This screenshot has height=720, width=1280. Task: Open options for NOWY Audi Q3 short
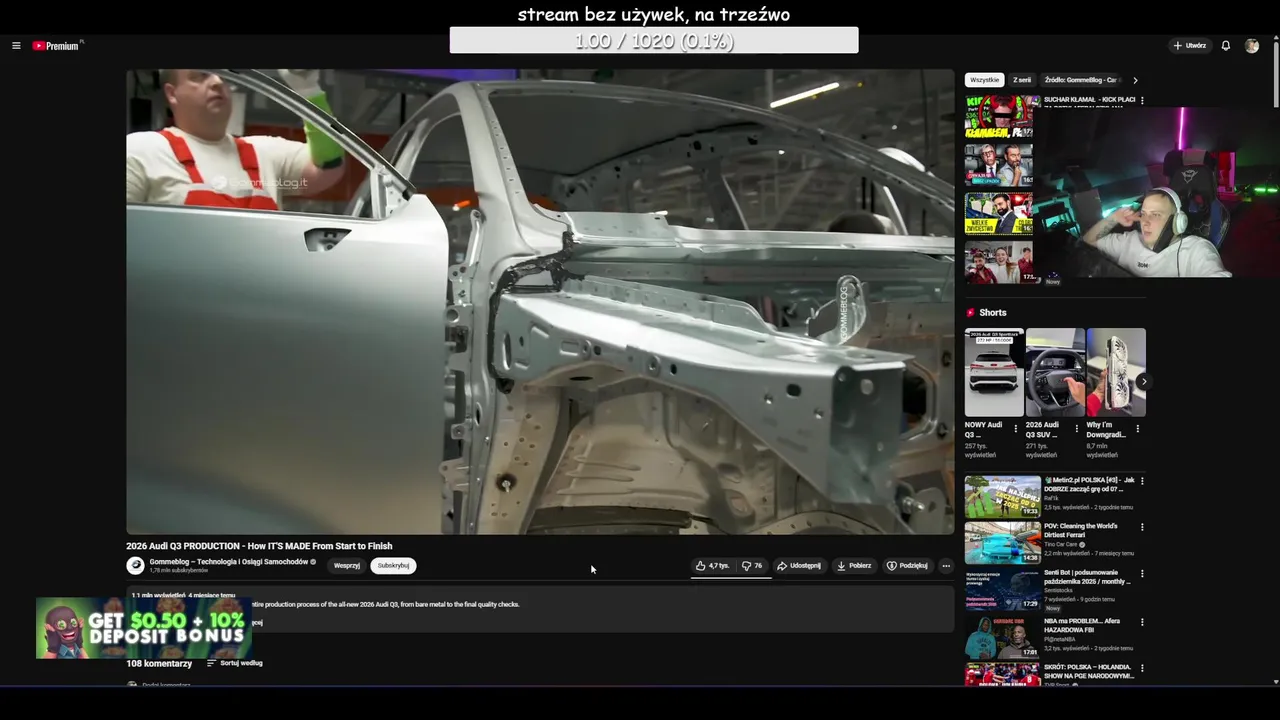coord(1016,428)
